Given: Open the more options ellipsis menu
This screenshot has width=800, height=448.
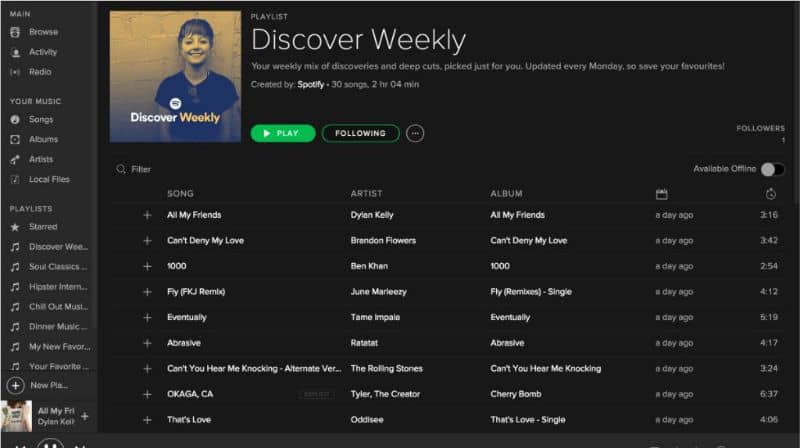Looking at the screenshot, I should pos(415,133).
